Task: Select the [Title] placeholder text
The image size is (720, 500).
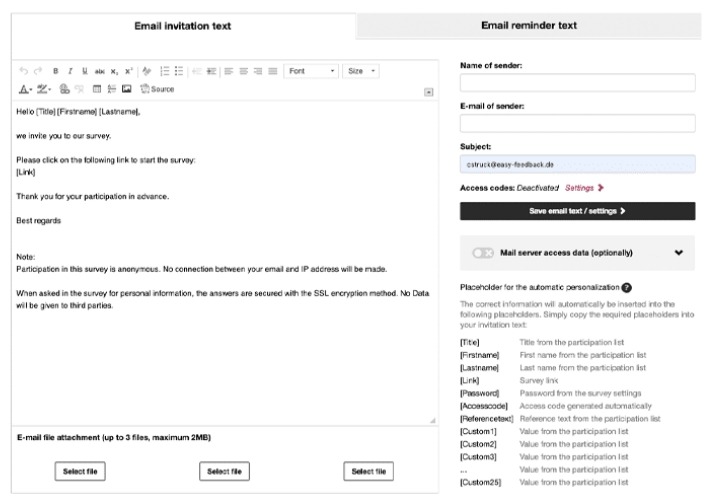Action: click(x=470, y=343)
